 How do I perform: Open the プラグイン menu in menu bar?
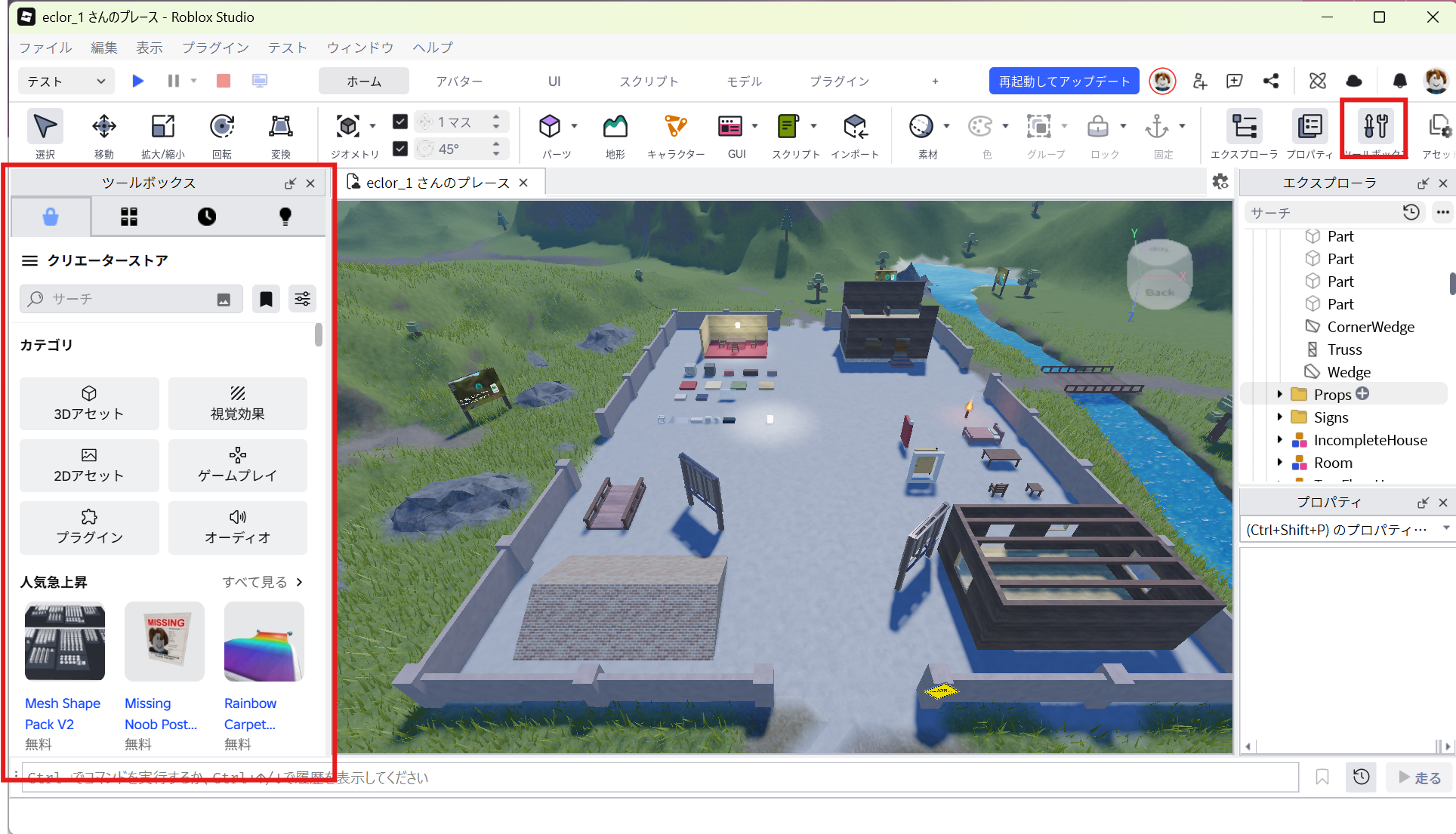tap(215, 48)
